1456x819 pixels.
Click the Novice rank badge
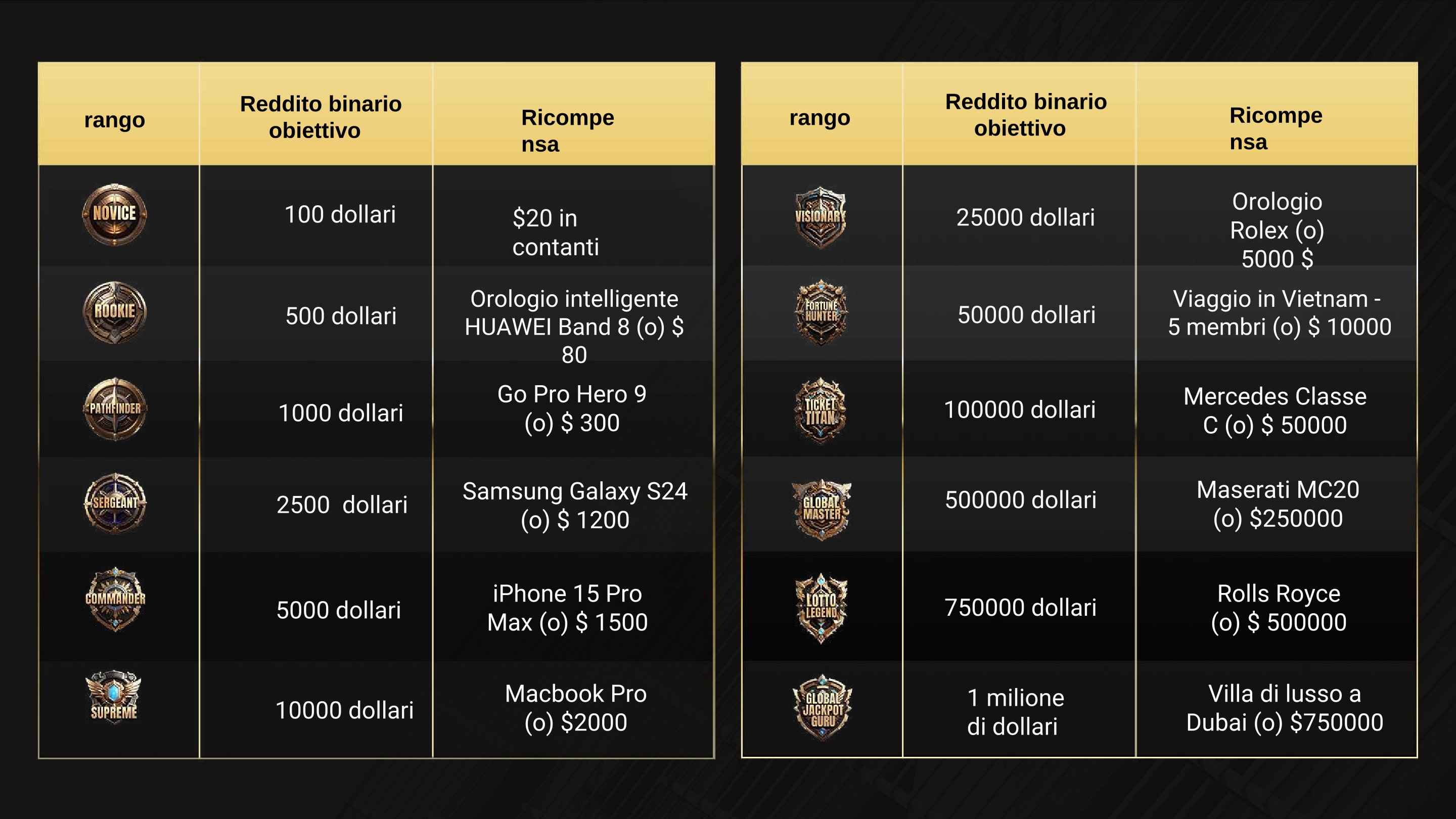tap(115, 214)
